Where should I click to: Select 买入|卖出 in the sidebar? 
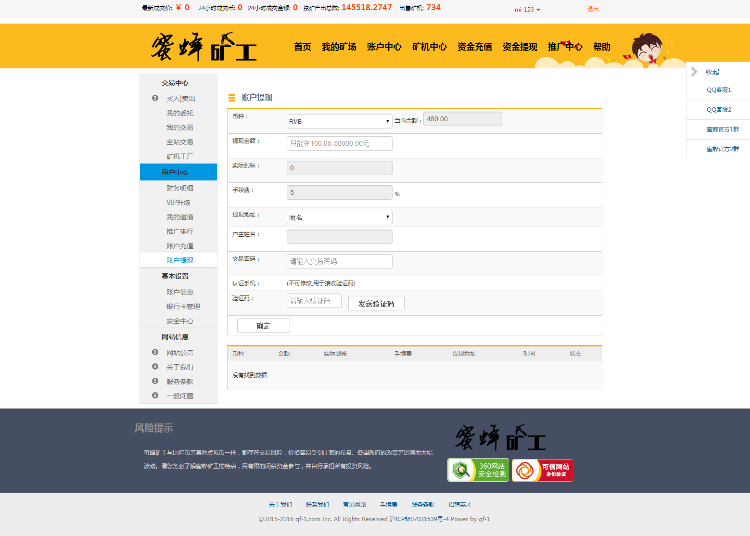(x=180, y=98)
